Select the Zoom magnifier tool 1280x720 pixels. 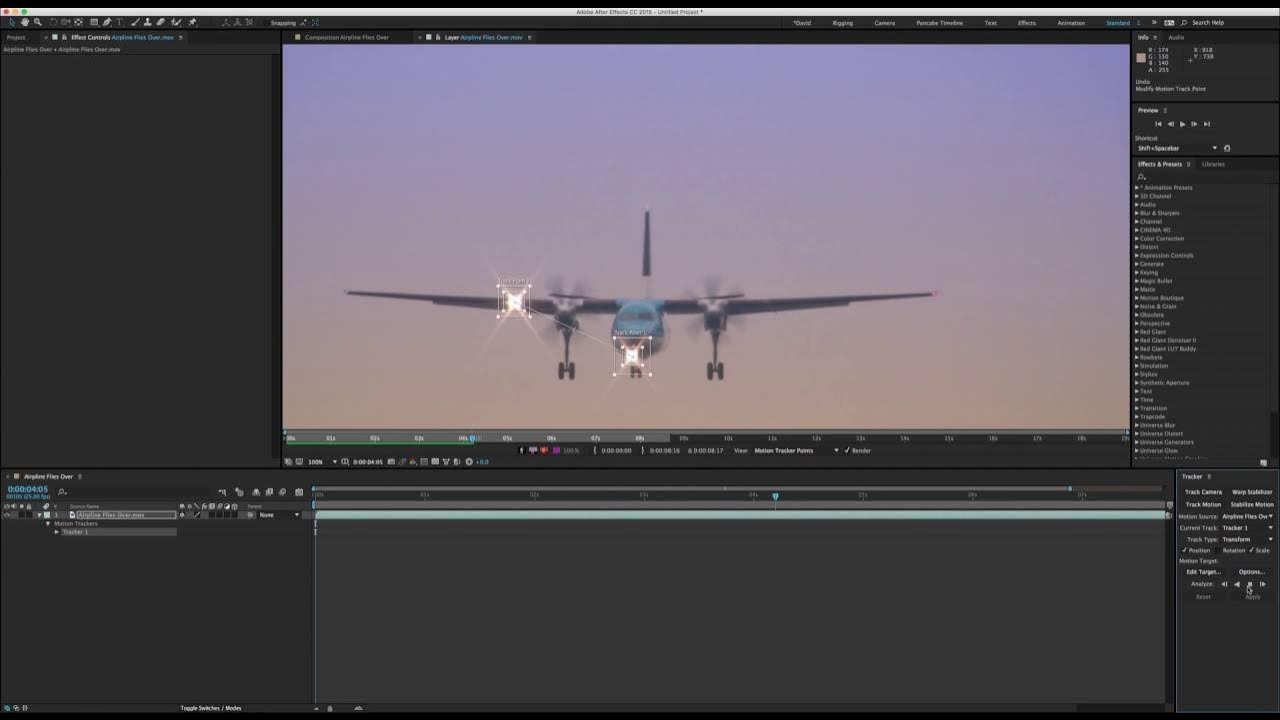point(38,22)
